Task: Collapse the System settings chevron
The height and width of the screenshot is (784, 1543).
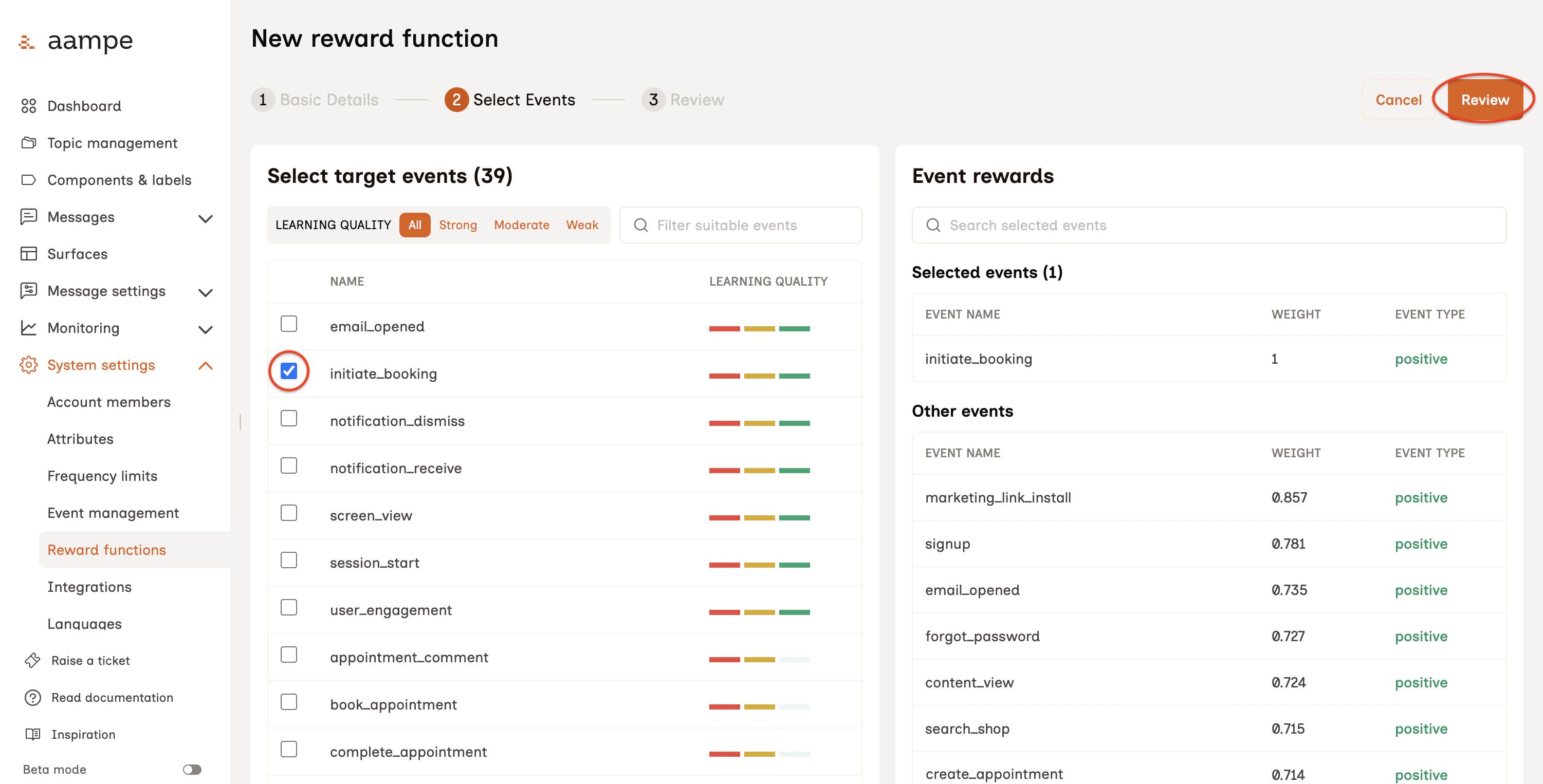Action: [x=206, y=365]
